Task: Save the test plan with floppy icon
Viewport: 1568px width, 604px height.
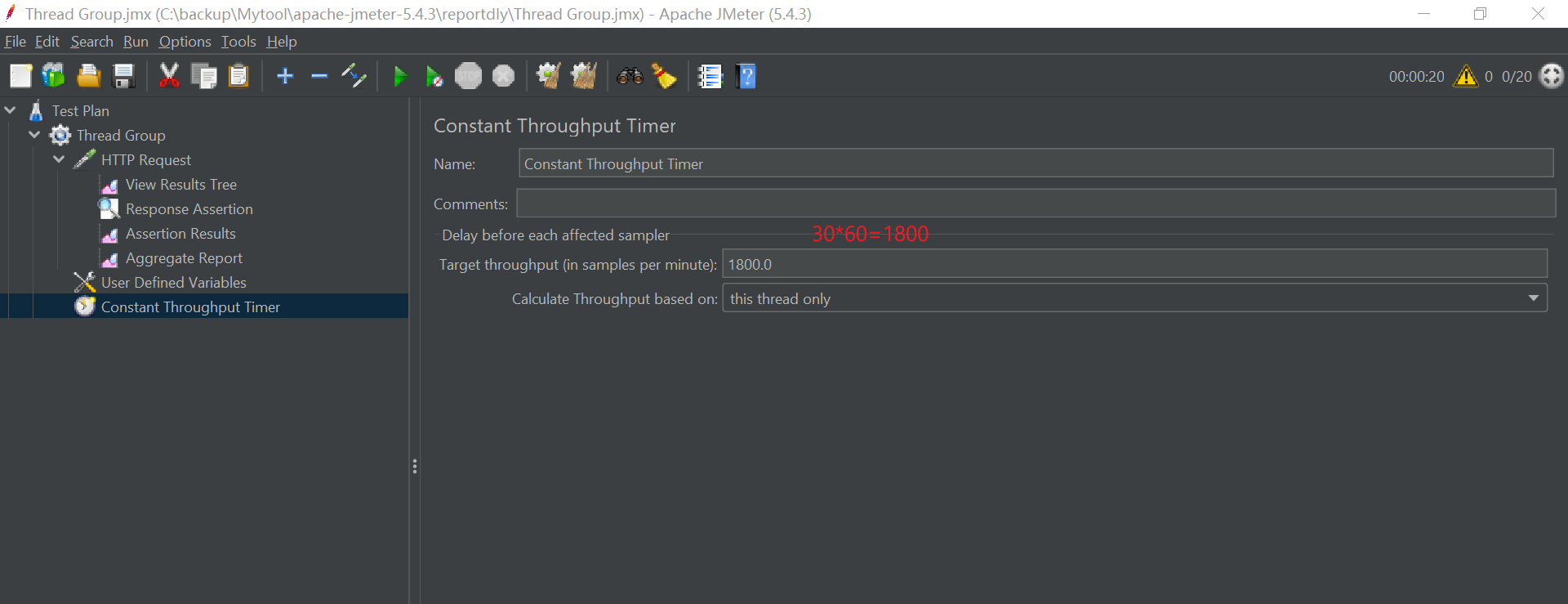Action: click(x=123, y=76)
